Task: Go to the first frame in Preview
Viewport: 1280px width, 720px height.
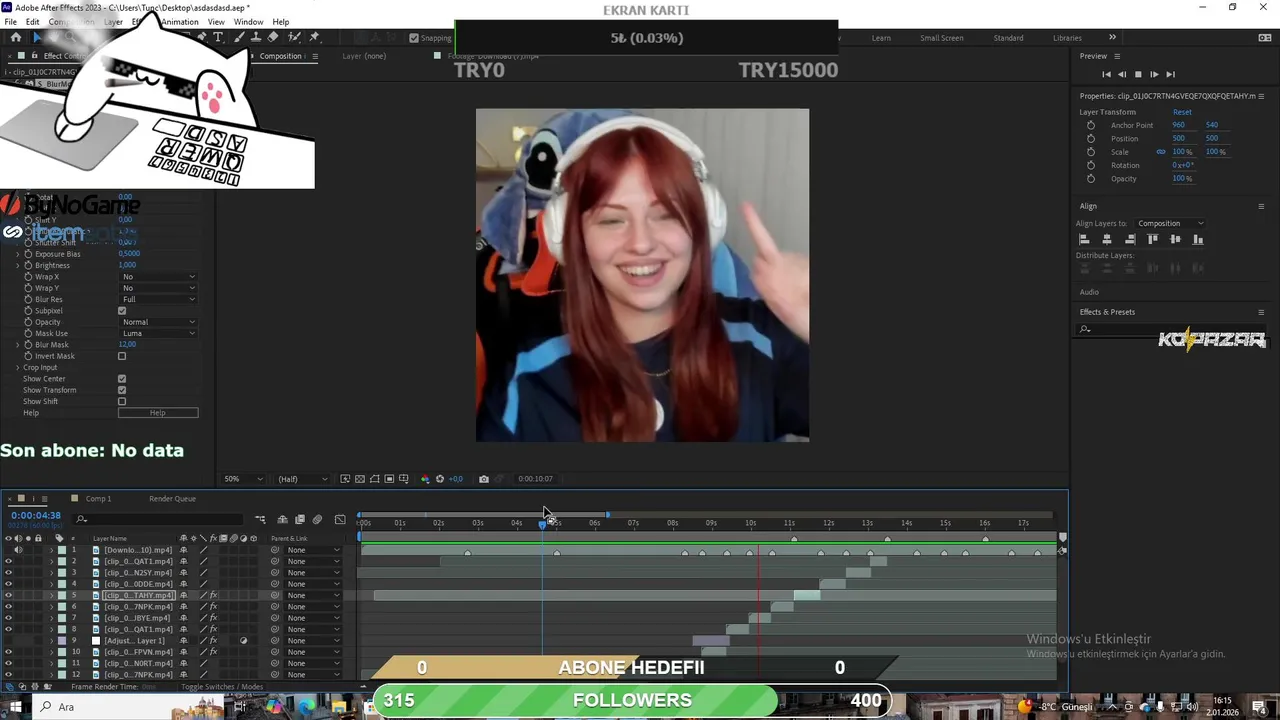Action: (x=1106, y=74)
